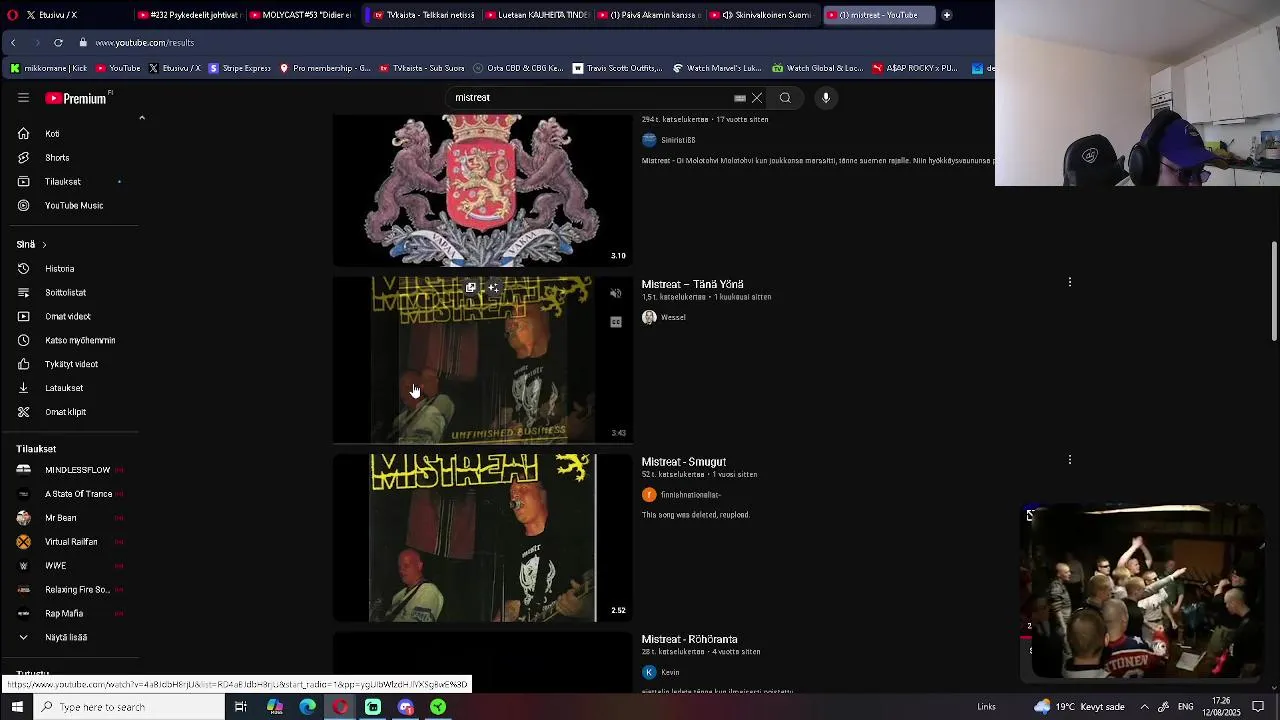Open the Mistreat - Smugut video title
This screenshot has width=1280, height=720.
click(683, 462)
